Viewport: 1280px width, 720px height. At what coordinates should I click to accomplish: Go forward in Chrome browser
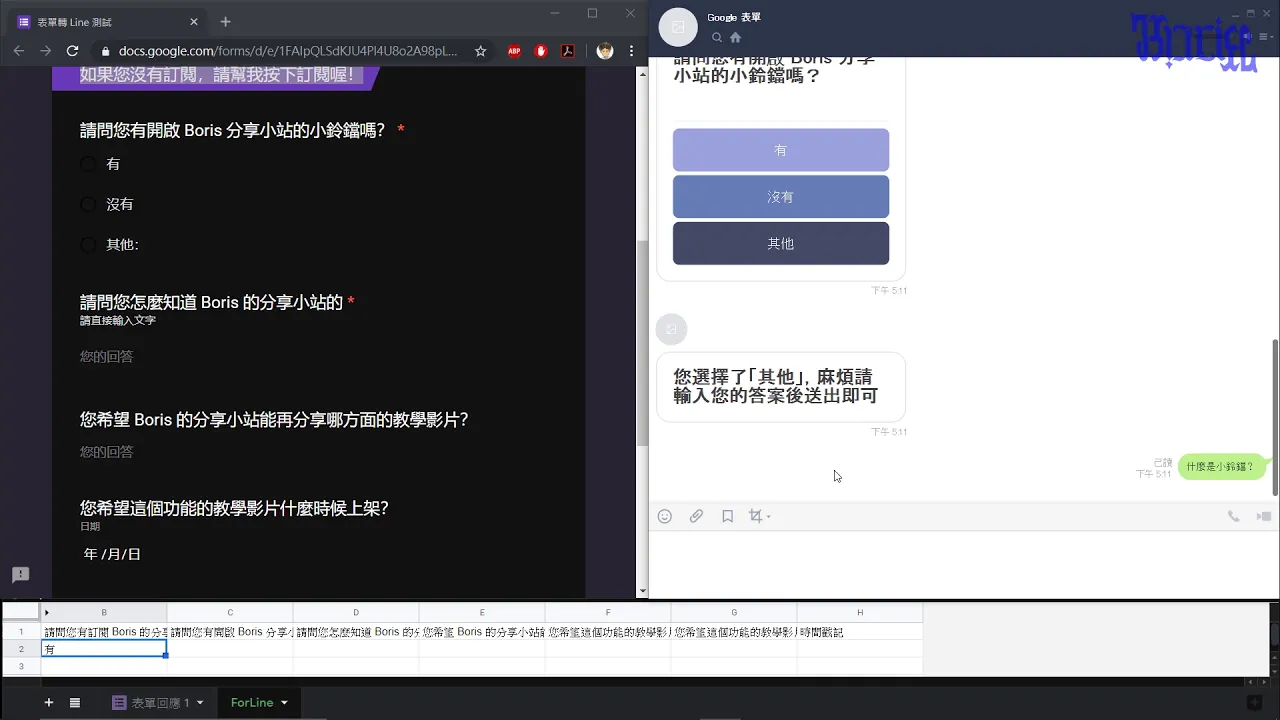[45, 51]
